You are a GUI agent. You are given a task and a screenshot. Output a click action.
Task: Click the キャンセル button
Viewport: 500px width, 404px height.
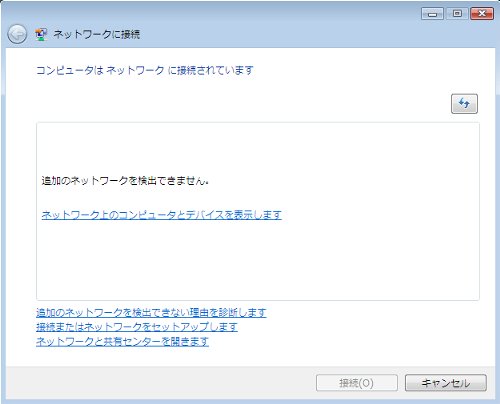(446, 383)
